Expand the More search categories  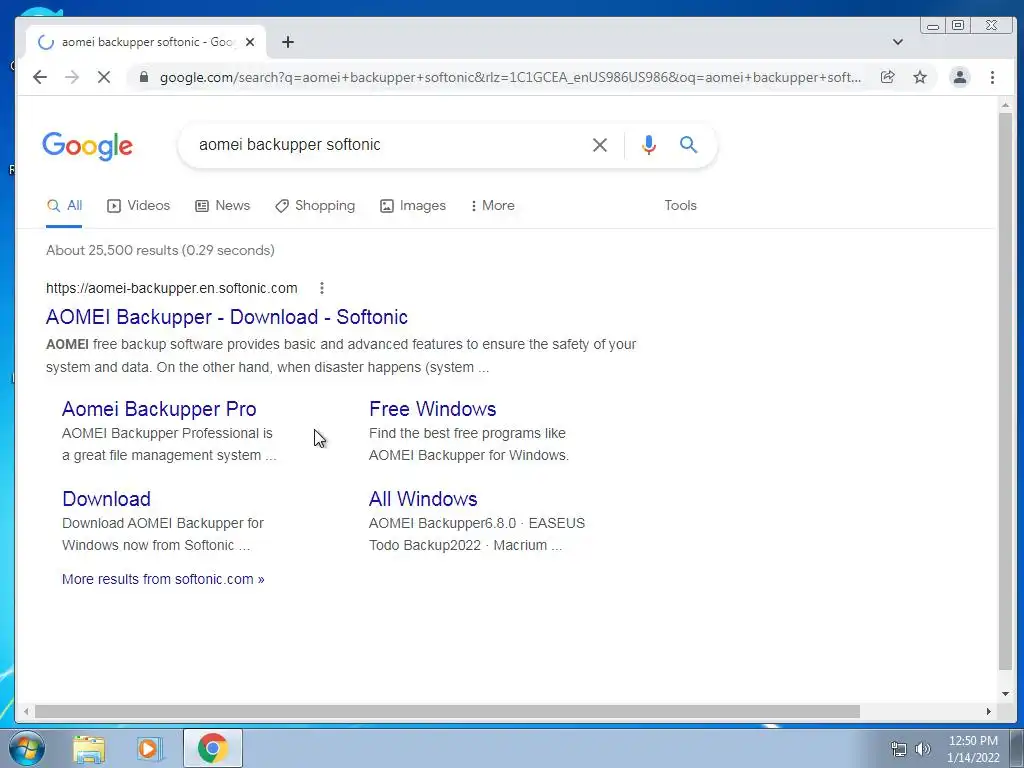click(x=492, y=206)
